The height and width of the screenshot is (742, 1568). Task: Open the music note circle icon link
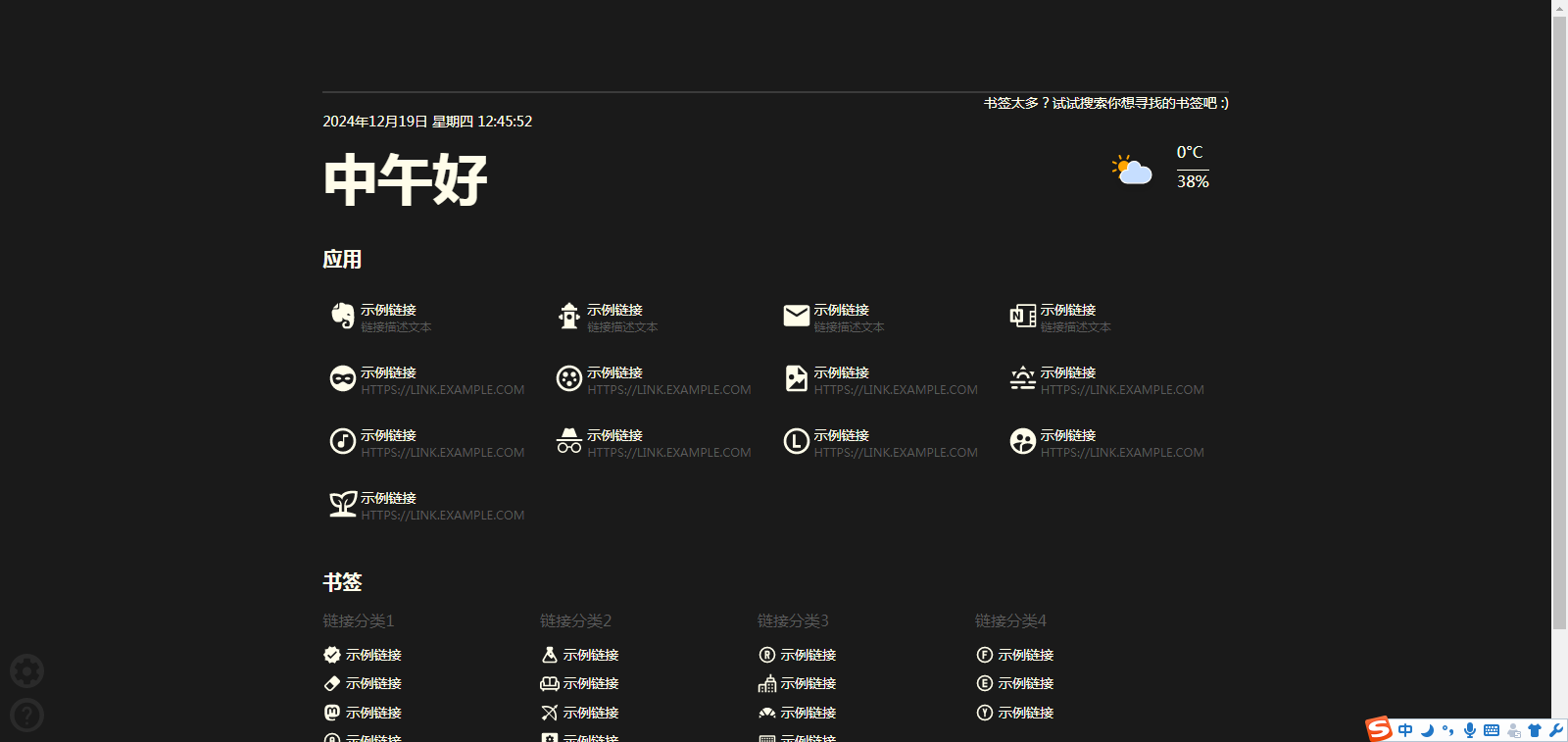342,441
